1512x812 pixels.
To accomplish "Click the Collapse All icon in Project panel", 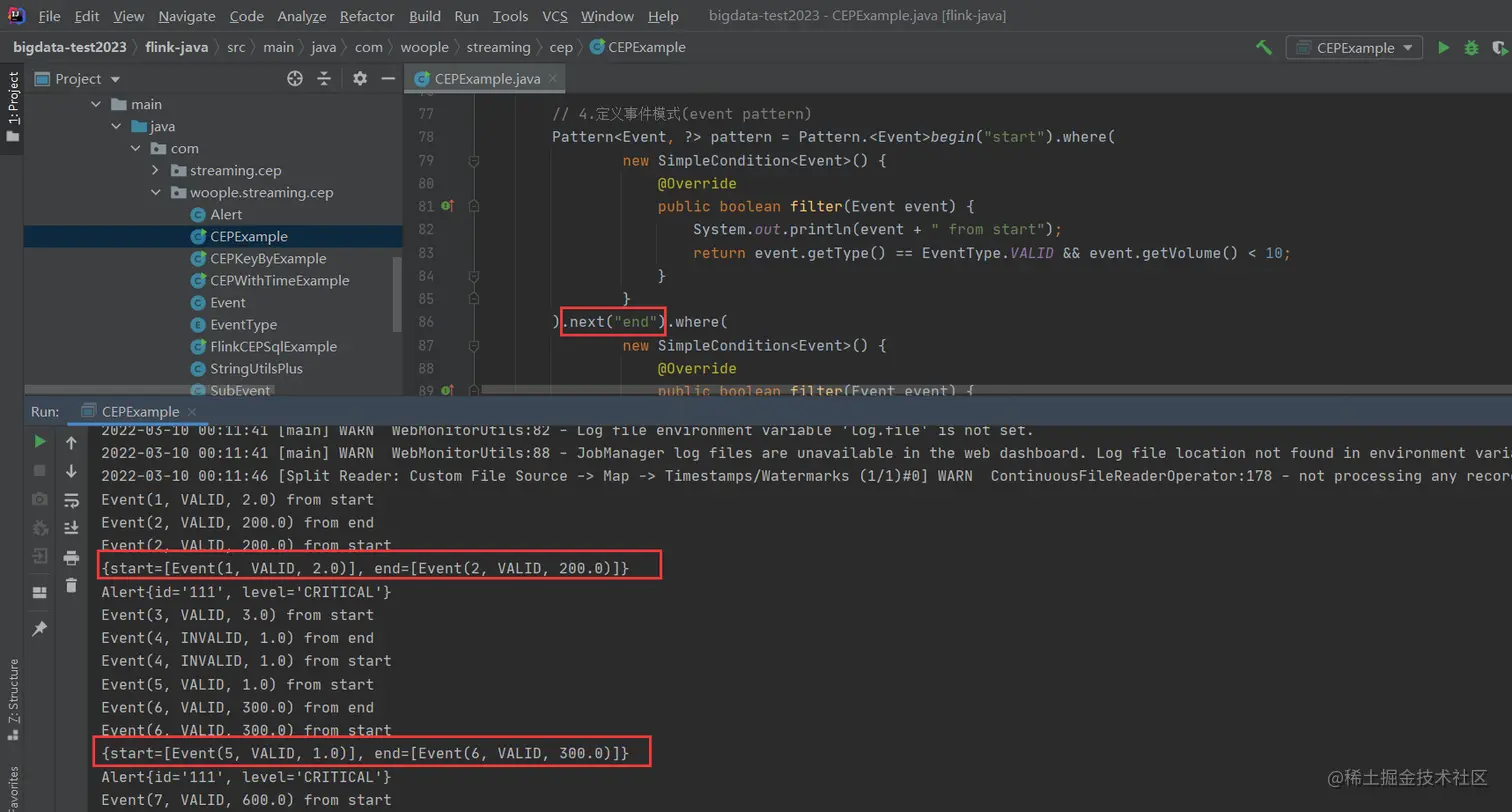I will [324, 79].
